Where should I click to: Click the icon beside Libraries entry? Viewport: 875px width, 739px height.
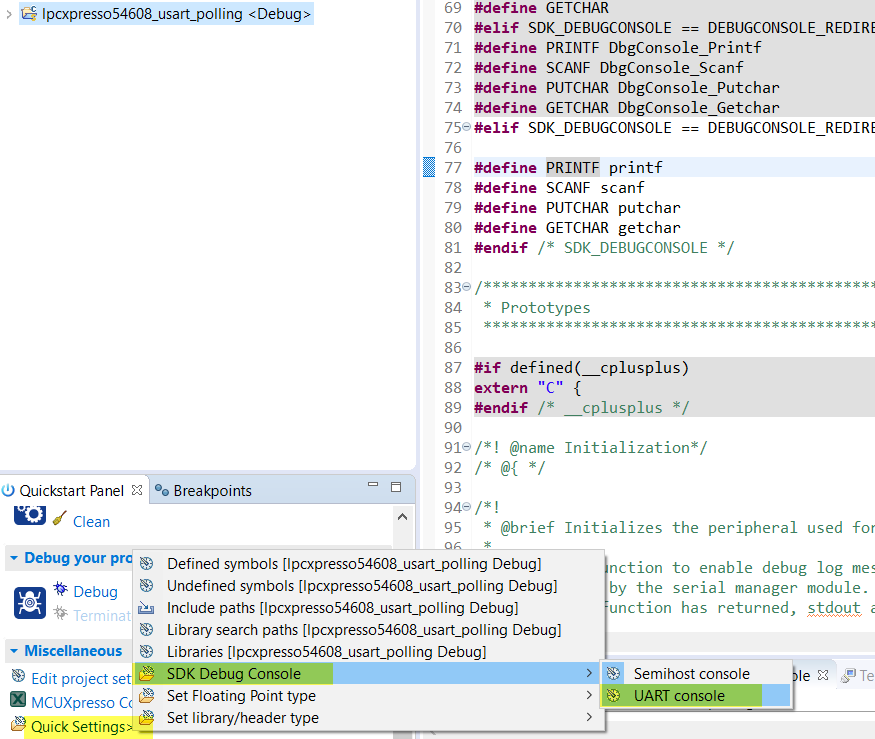tap(147, 651)
